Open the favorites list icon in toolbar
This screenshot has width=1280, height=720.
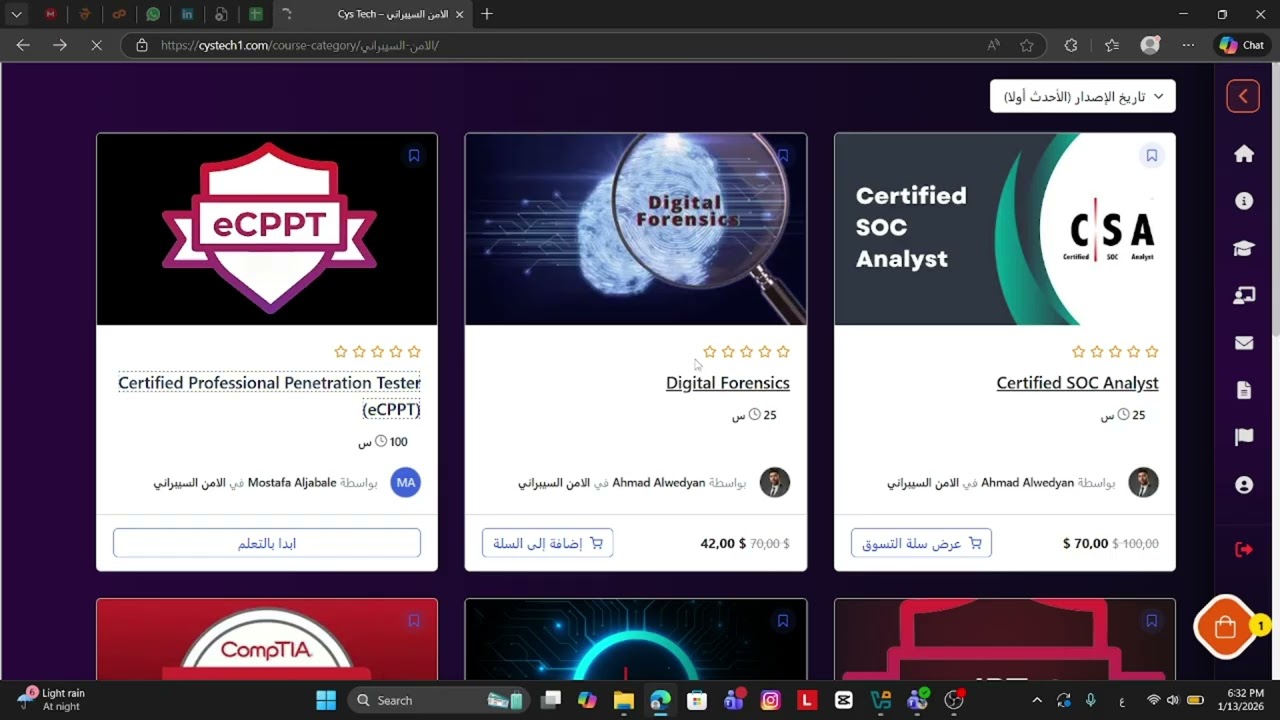1112,45
